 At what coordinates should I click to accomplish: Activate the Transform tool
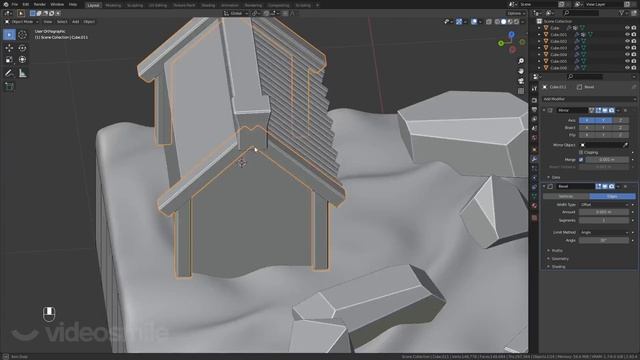click(x=22, y=60)
